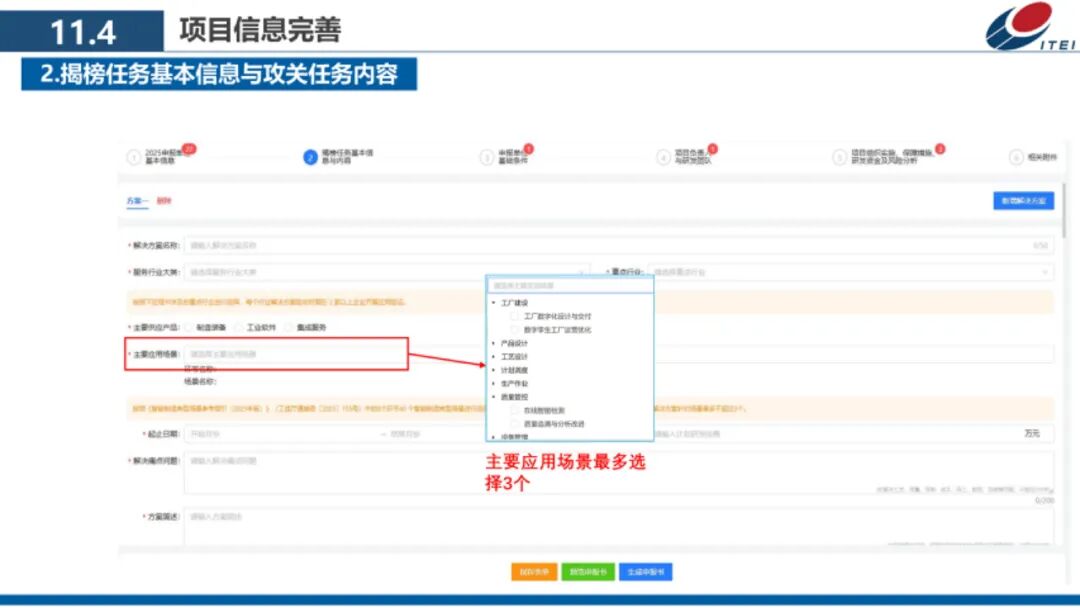Expand the 产品设计 tree node

(494, 343)
